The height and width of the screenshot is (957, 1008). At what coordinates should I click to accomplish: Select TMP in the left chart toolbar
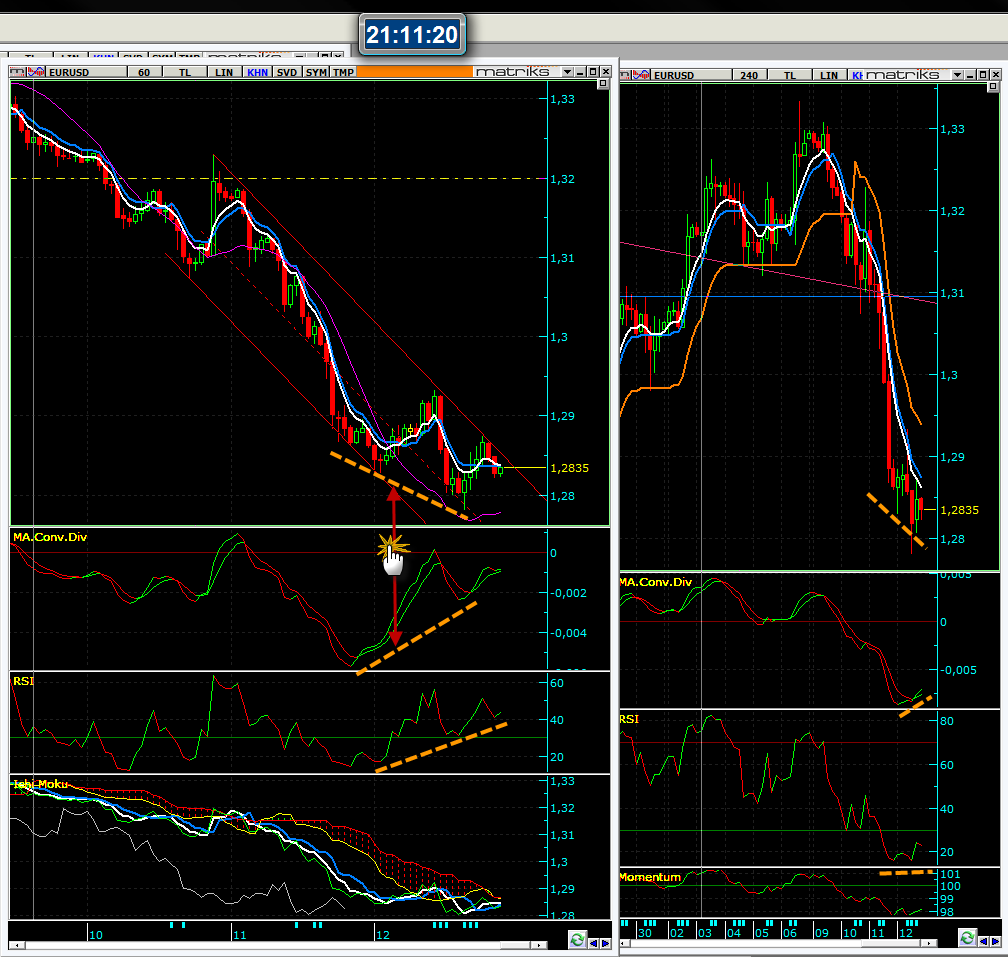click(343, 72)
